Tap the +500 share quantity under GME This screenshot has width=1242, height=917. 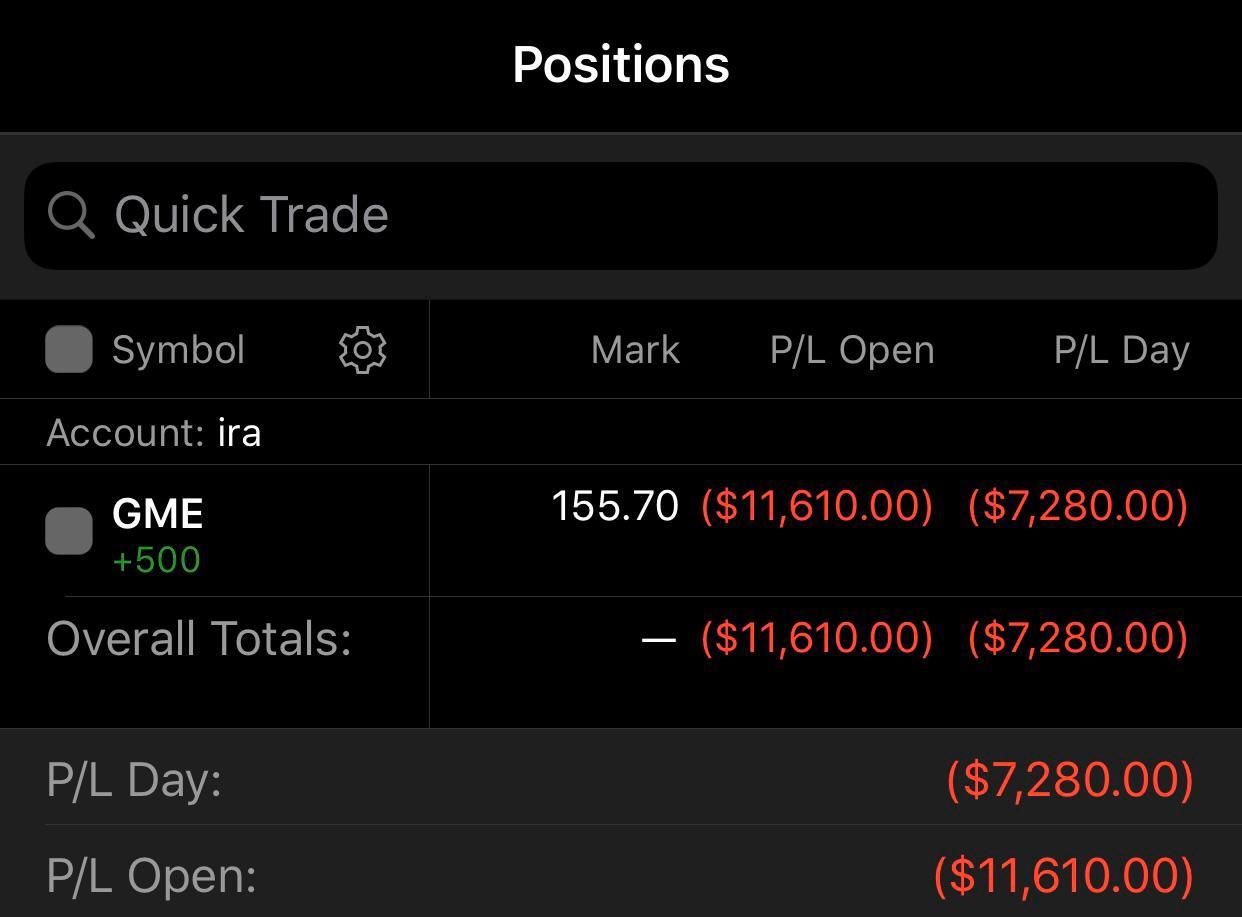pyautogui.click(x=156, y=560)
